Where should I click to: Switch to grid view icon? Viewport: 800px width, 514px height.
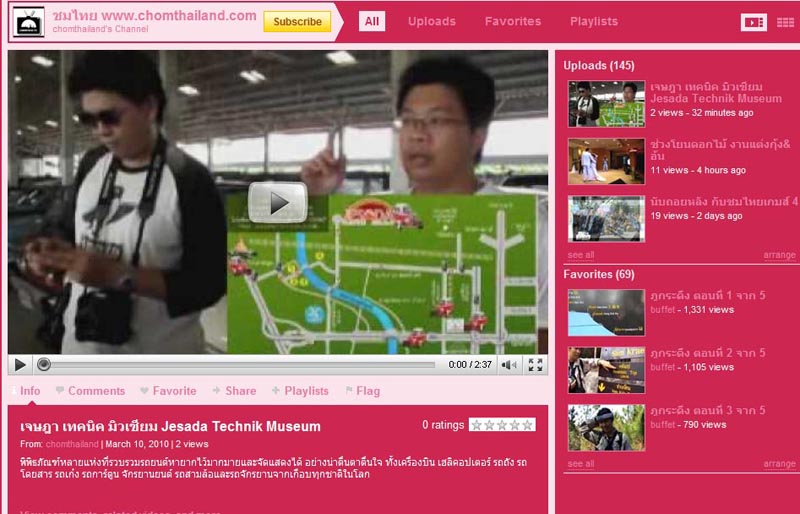(x=785, y=22)
